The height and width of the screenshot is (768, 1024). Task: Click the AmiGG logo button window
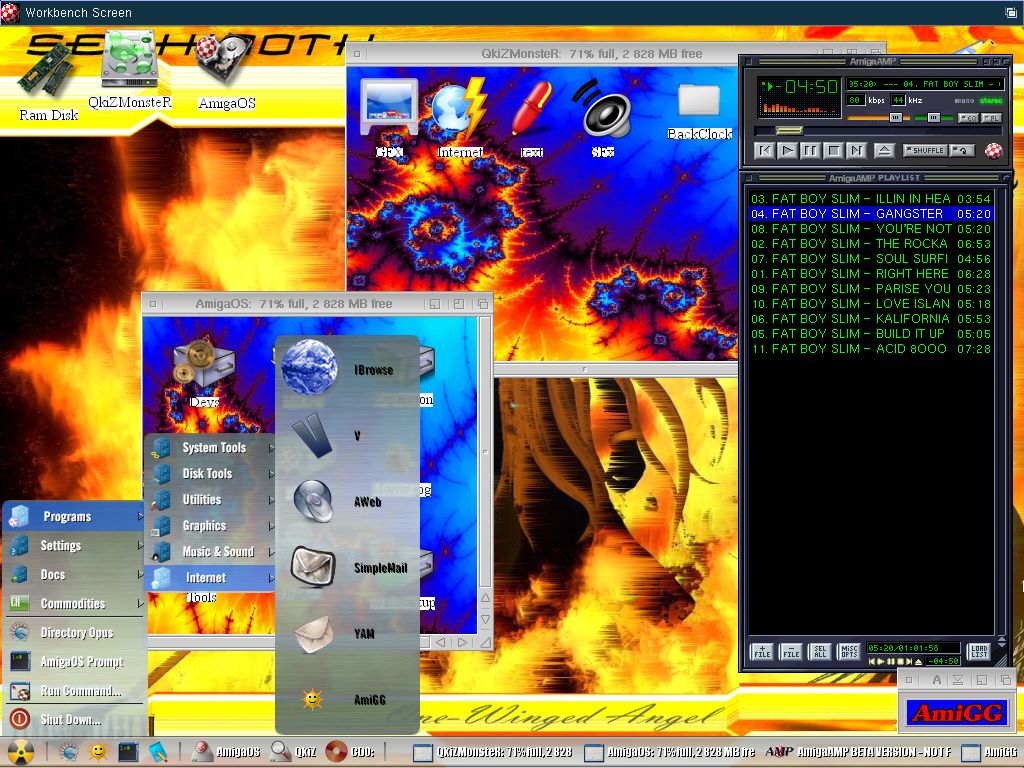click(958, 713)
